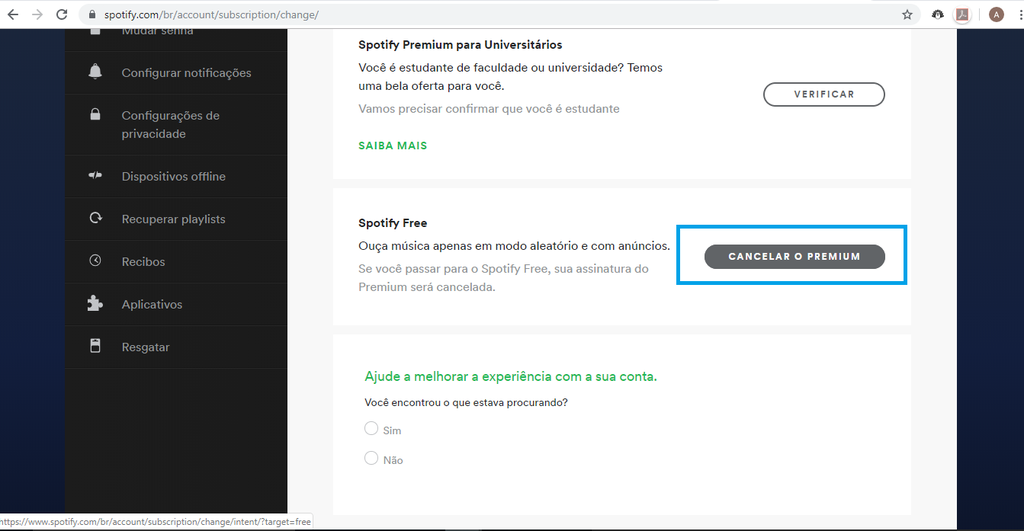This screenshot has height=531, width=1024.
Task: Click the browser address bar URL
Action: click(x=211, y=14)
